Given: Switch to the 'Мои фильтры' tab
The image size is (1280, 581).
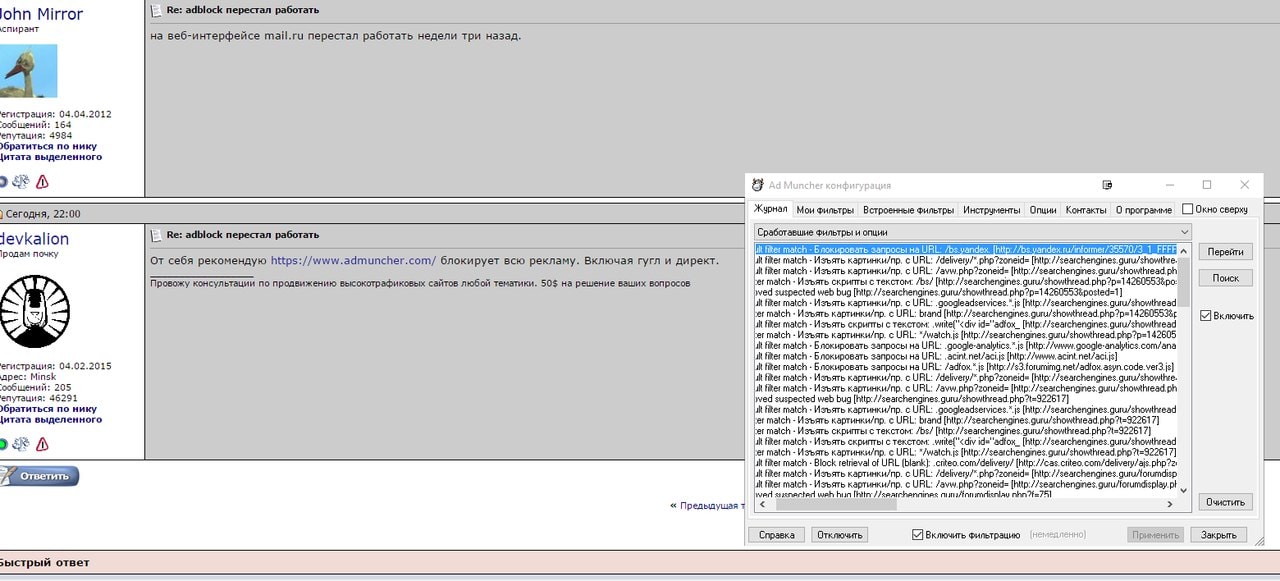Looking at the screenshot, I should [825, 210].
